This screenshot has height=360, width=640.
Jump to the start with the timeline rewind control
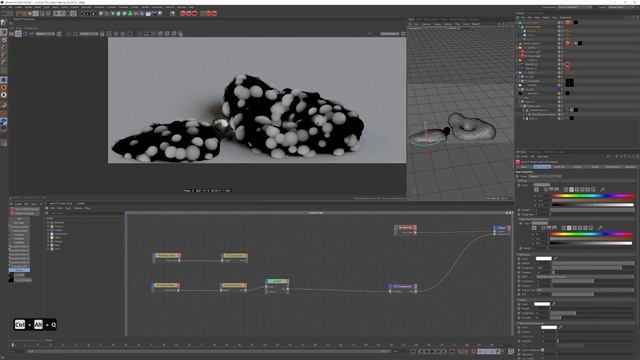[414, 351]
